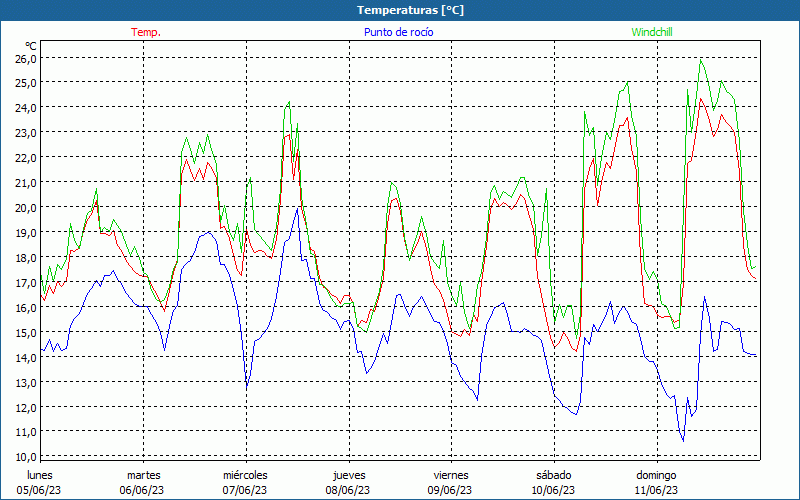Click the 24,0 y-axis value

point(26,107)
